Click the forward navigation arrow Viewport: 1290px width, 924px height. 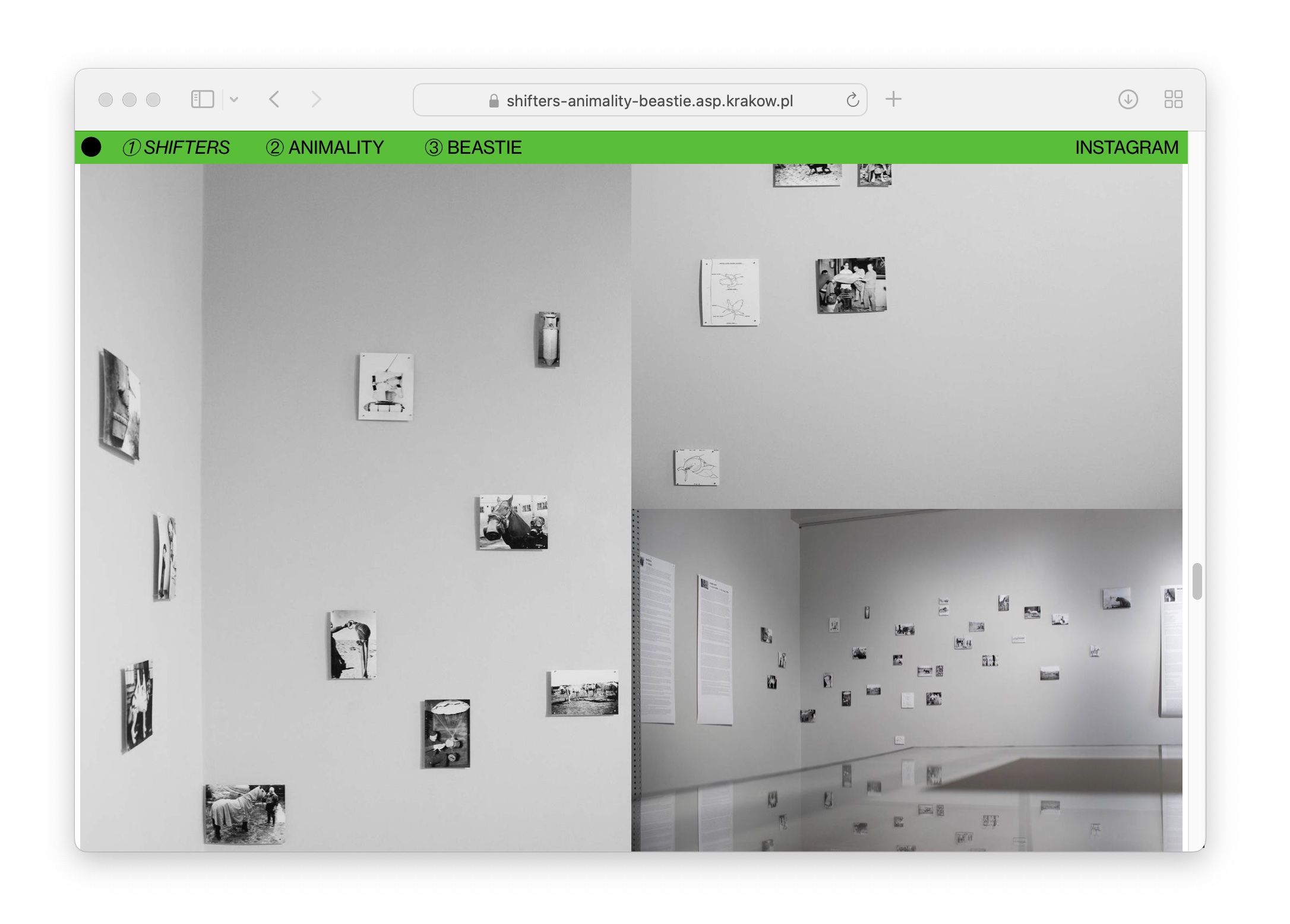[316, 99]
